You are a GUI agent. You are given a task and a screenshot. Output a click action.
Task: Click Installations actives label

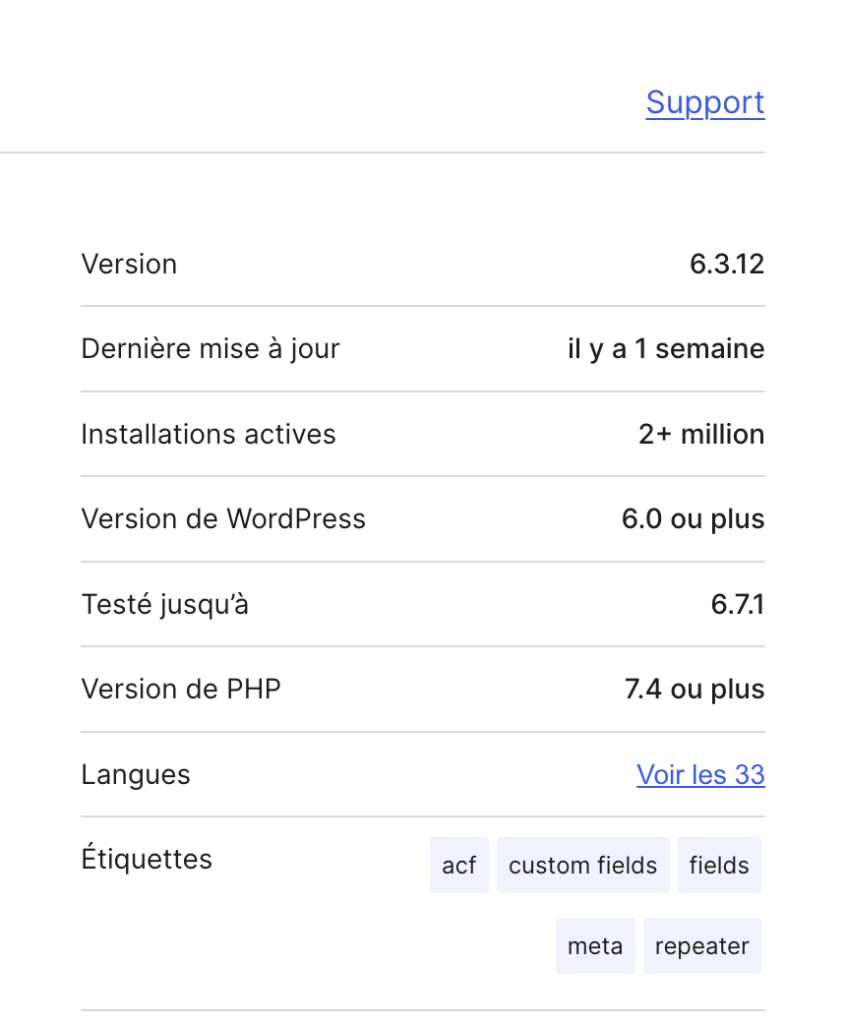click(208, 433)
